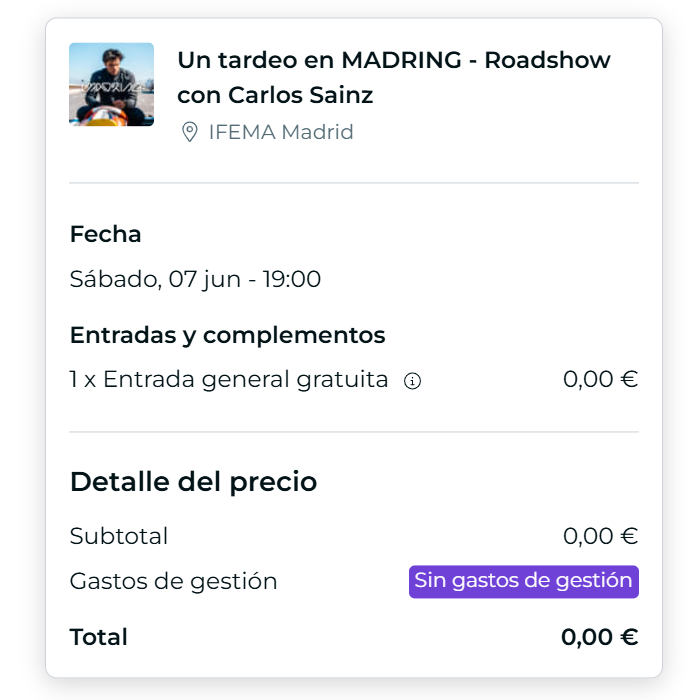
Task: Select the Subtotal 0,00 € value
Action: point(601,536)
